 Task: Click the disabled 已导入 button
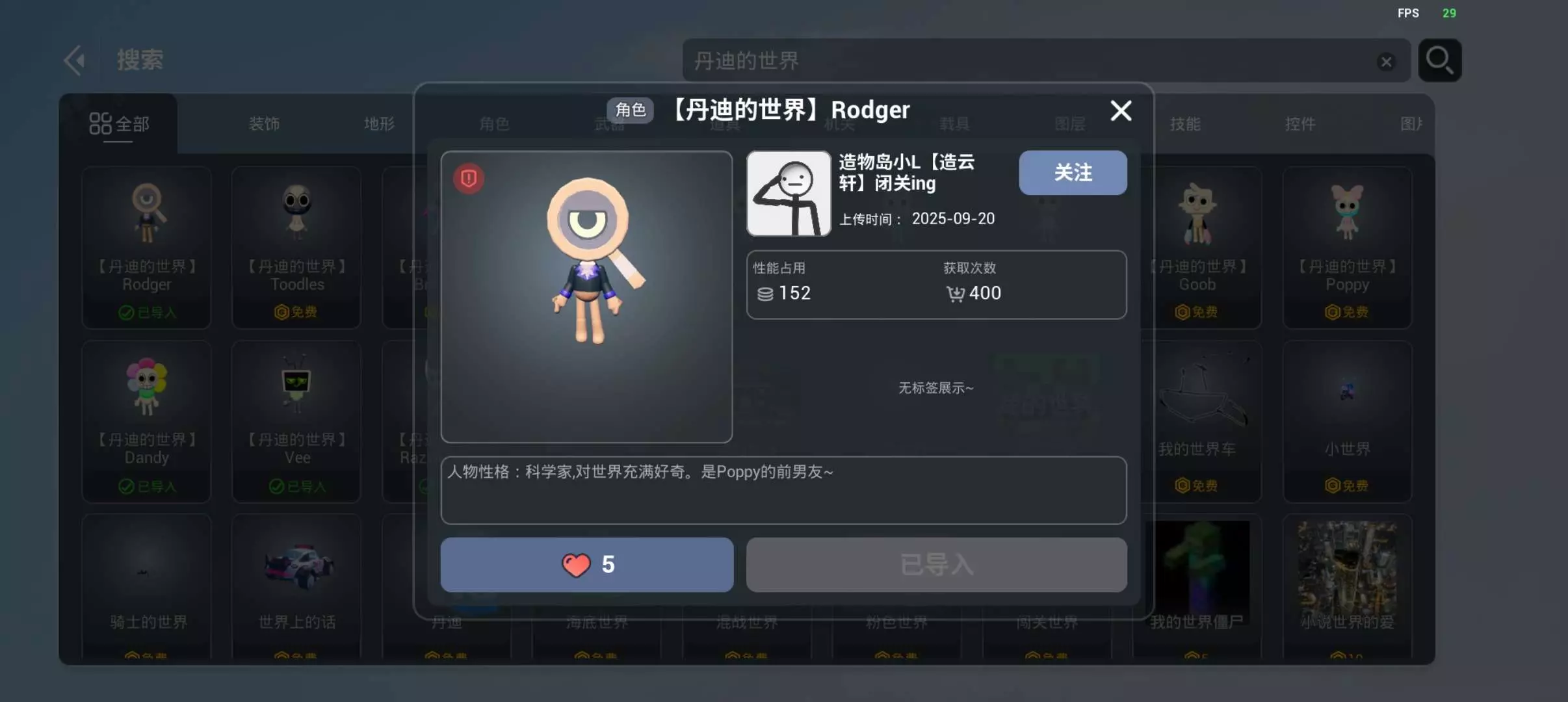936,564
